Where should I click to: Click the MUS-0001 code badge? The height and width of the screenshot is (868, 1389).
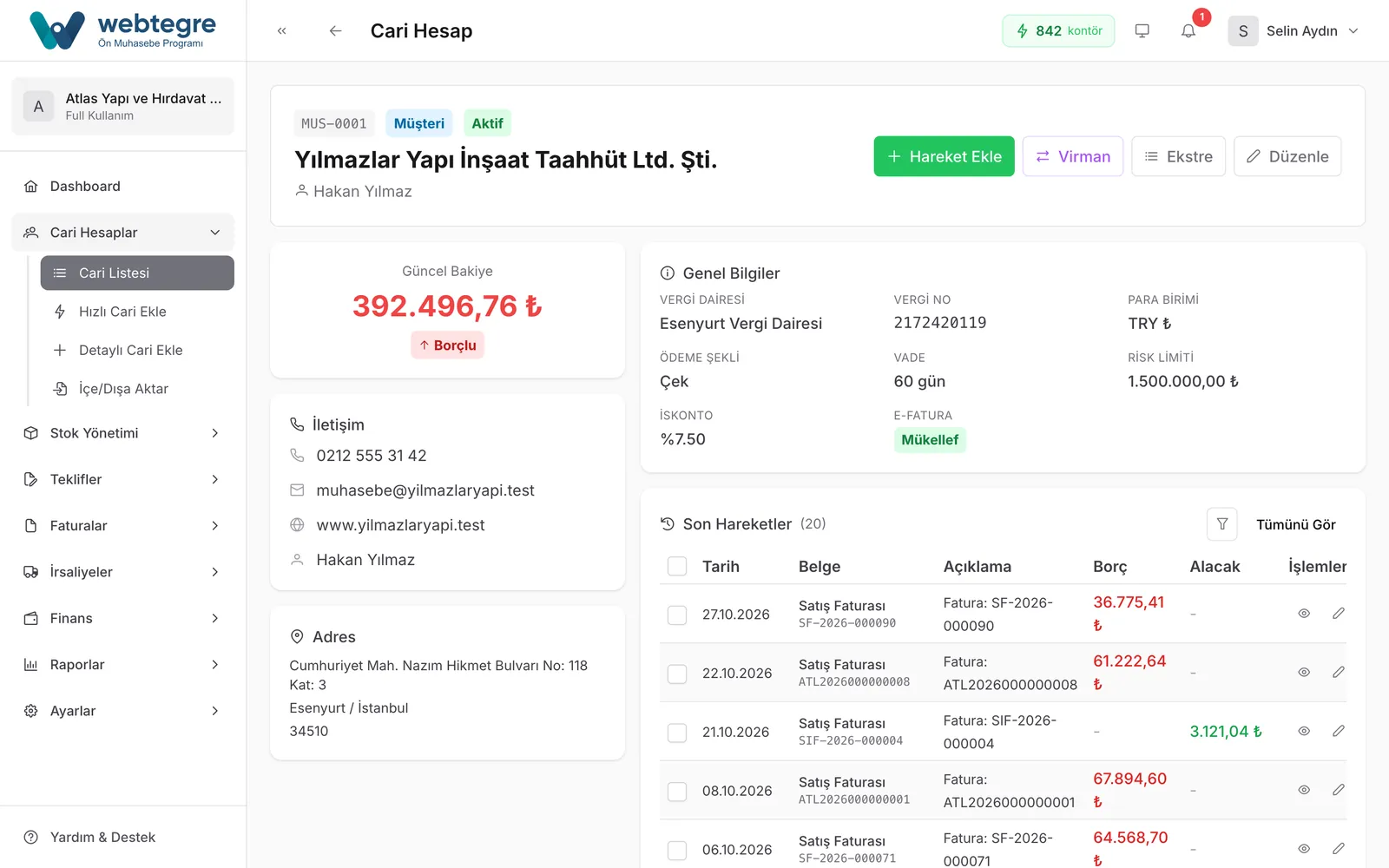334,123
